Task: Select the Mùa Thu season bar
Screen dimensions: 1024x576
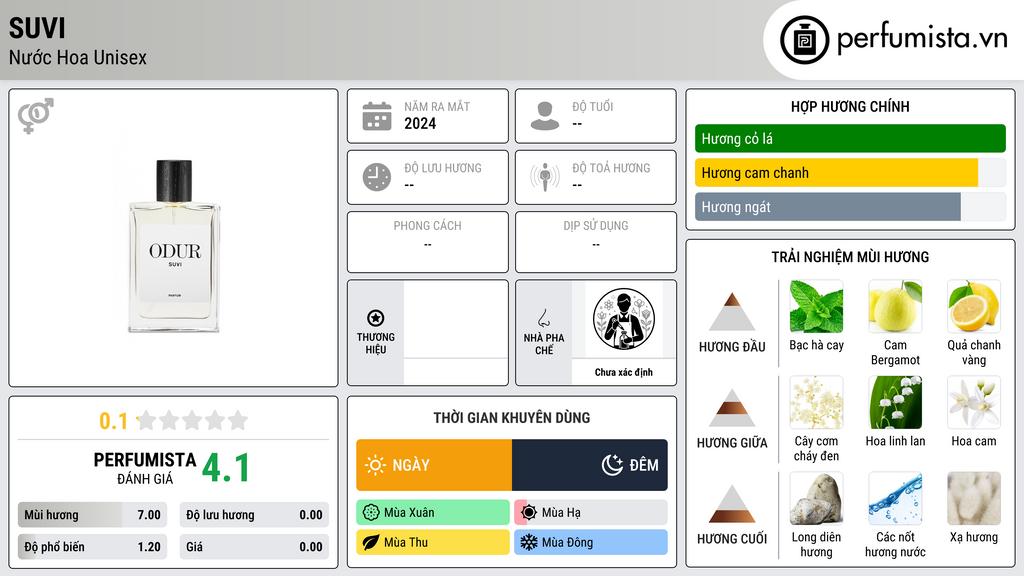Action: [433, 542]
